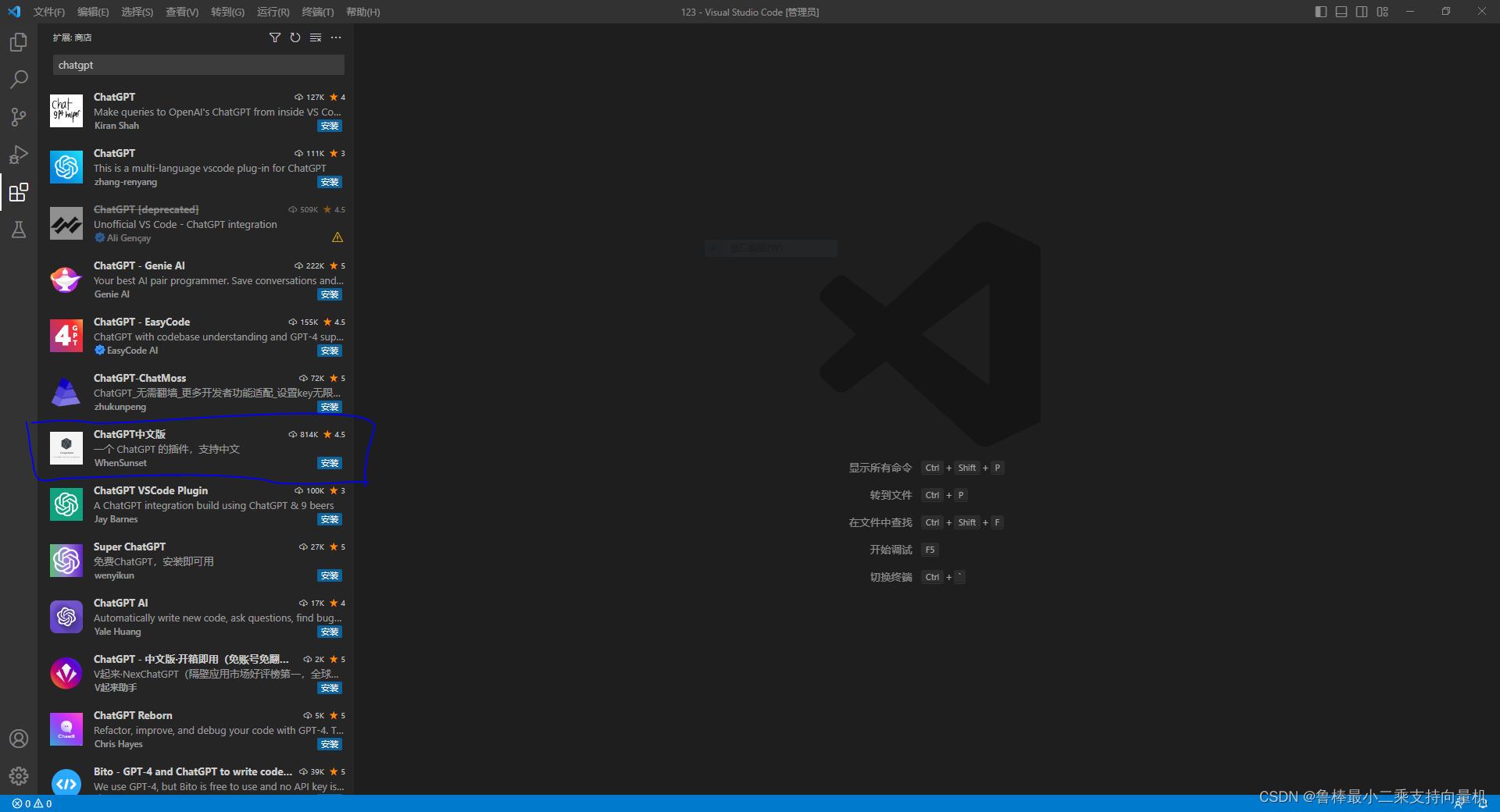Click the 开始调试 shortcut label
The width and height of the screenshot is (1500, 812).
click(891, 550)
